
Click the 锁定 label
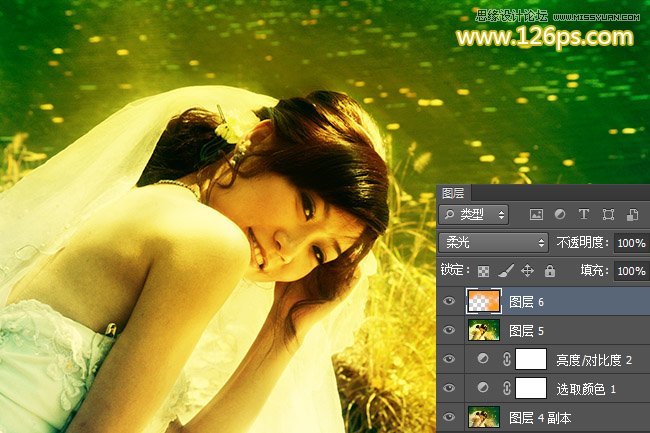[x=454, y=270]
